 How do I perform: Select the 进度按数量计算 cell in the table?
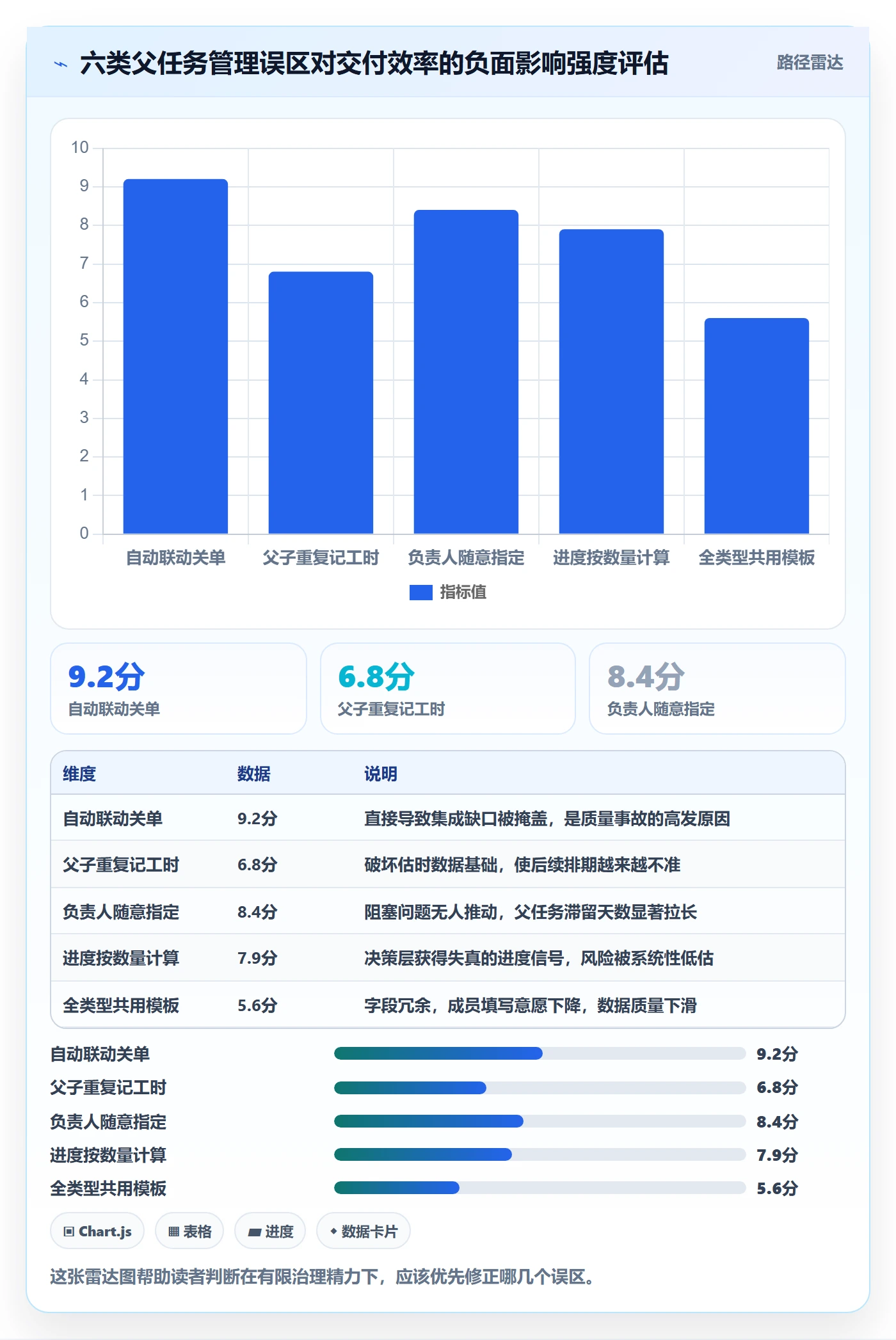(121, 958)
